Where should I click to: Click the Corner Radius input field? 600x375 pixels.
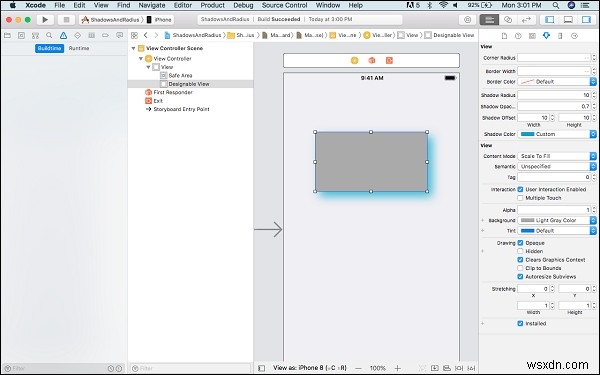pyautogui.click(x=554, y=58)
